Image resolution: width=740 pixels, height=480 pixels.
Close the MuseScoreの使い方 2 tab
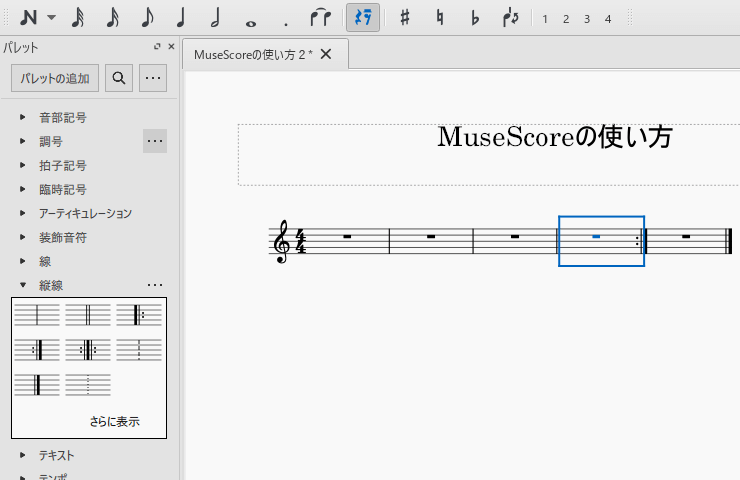click(326, 54)
